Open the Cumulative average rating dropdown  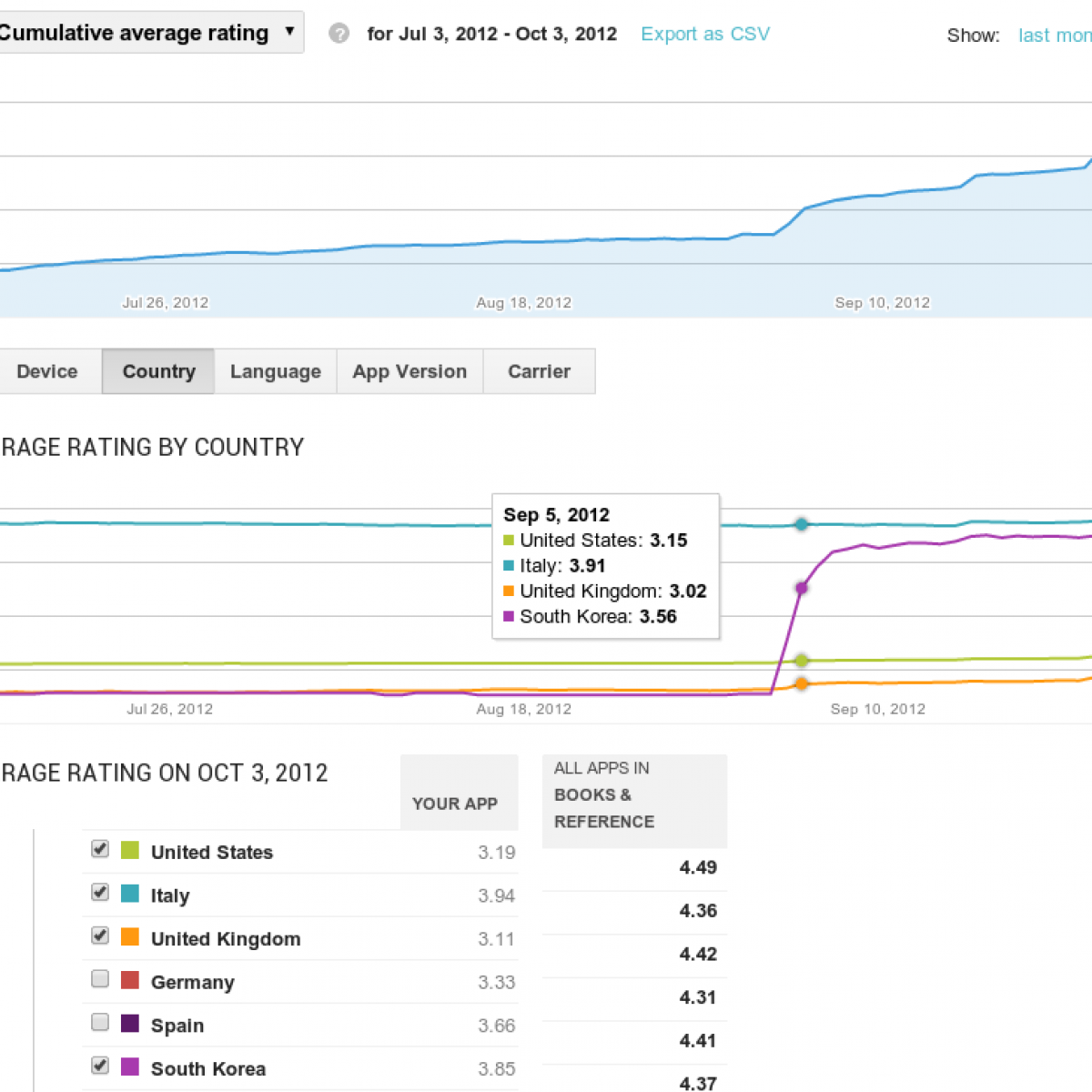(147, 33)
